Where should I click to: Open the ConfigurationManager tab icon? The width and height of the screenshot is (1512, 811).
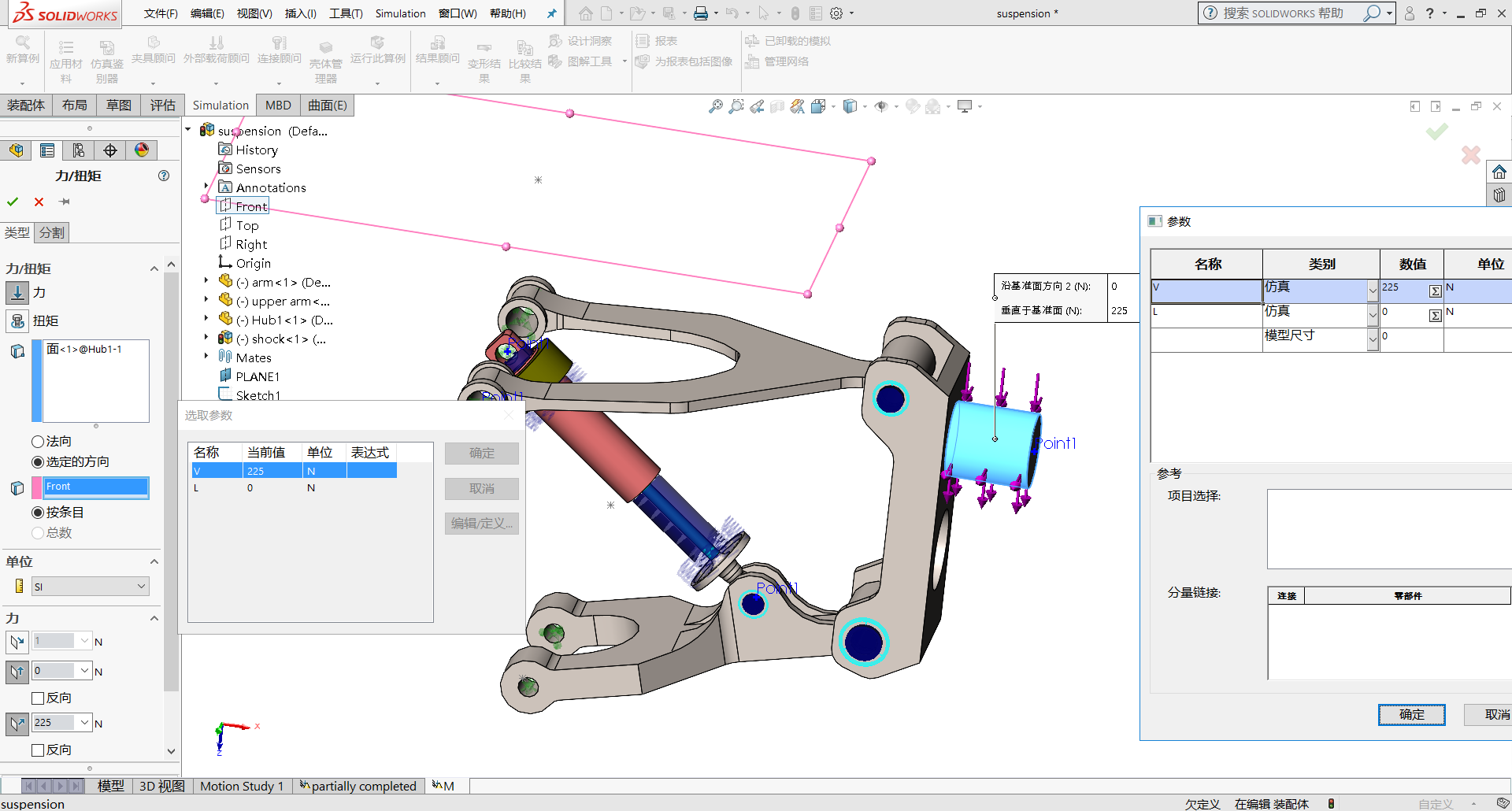pyautogui.click(x=79, y=150)
